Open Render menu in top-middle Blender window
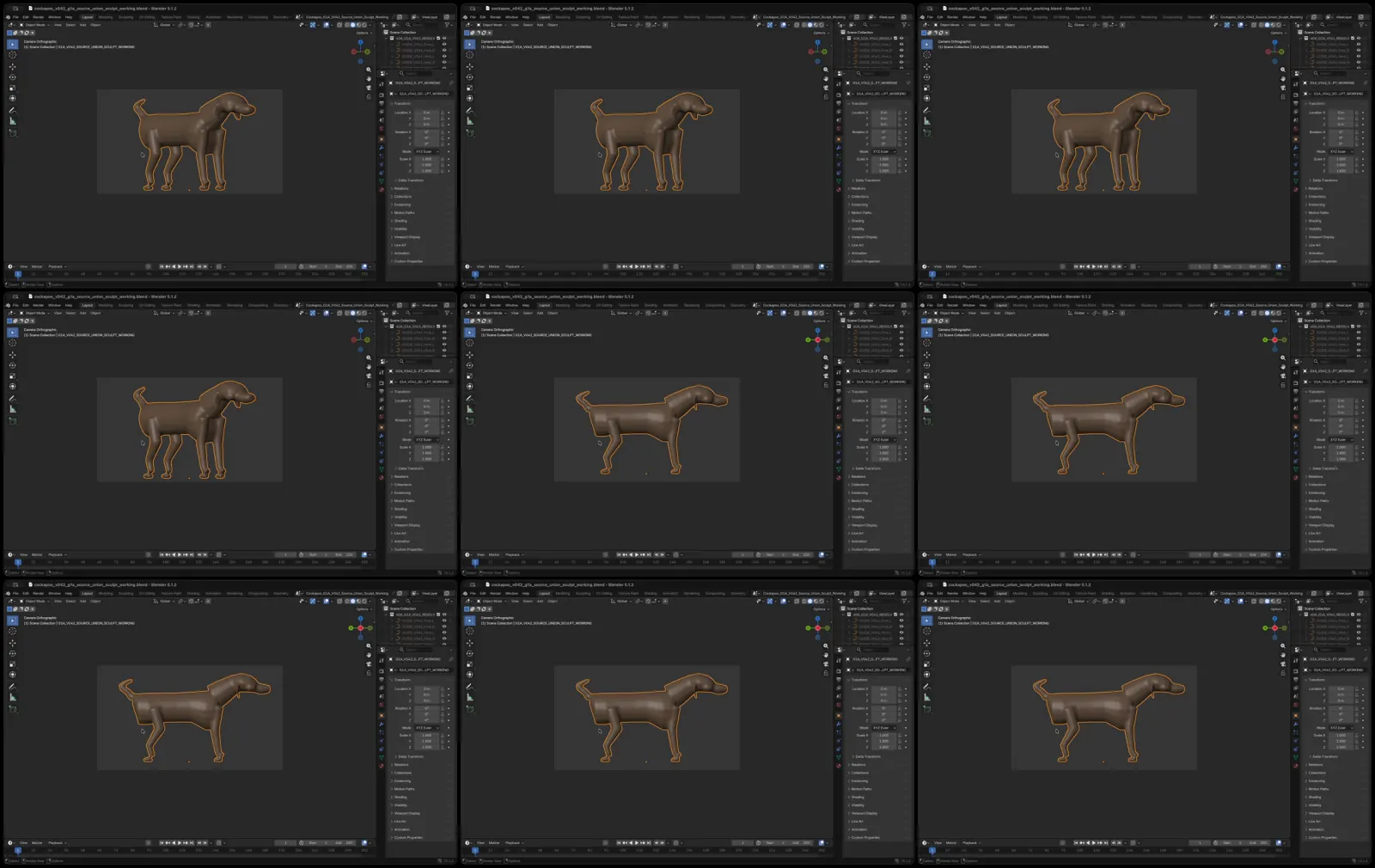 coord(496,17)
